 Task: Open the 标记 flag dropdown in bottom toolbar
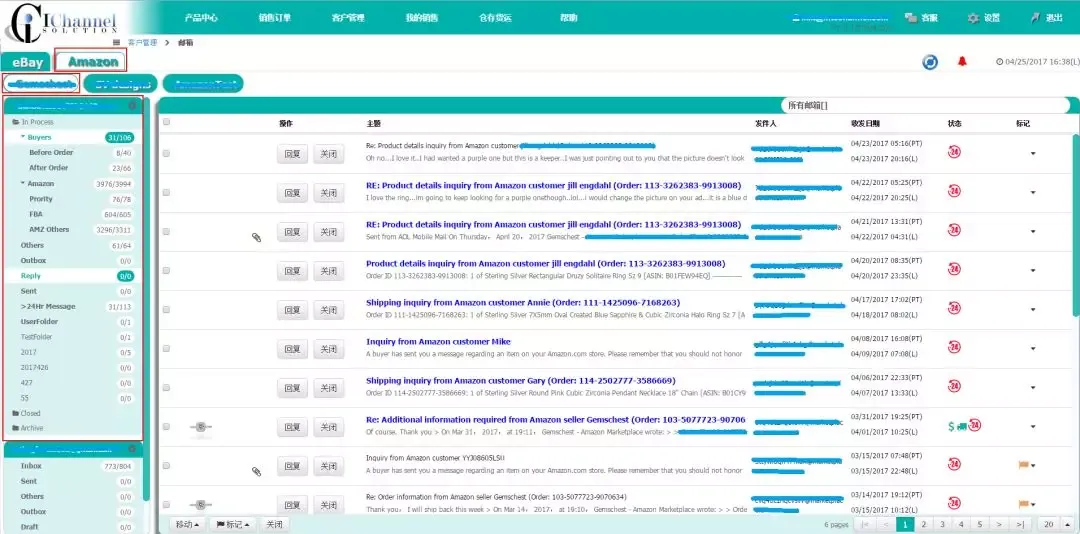tap(233, 524)
